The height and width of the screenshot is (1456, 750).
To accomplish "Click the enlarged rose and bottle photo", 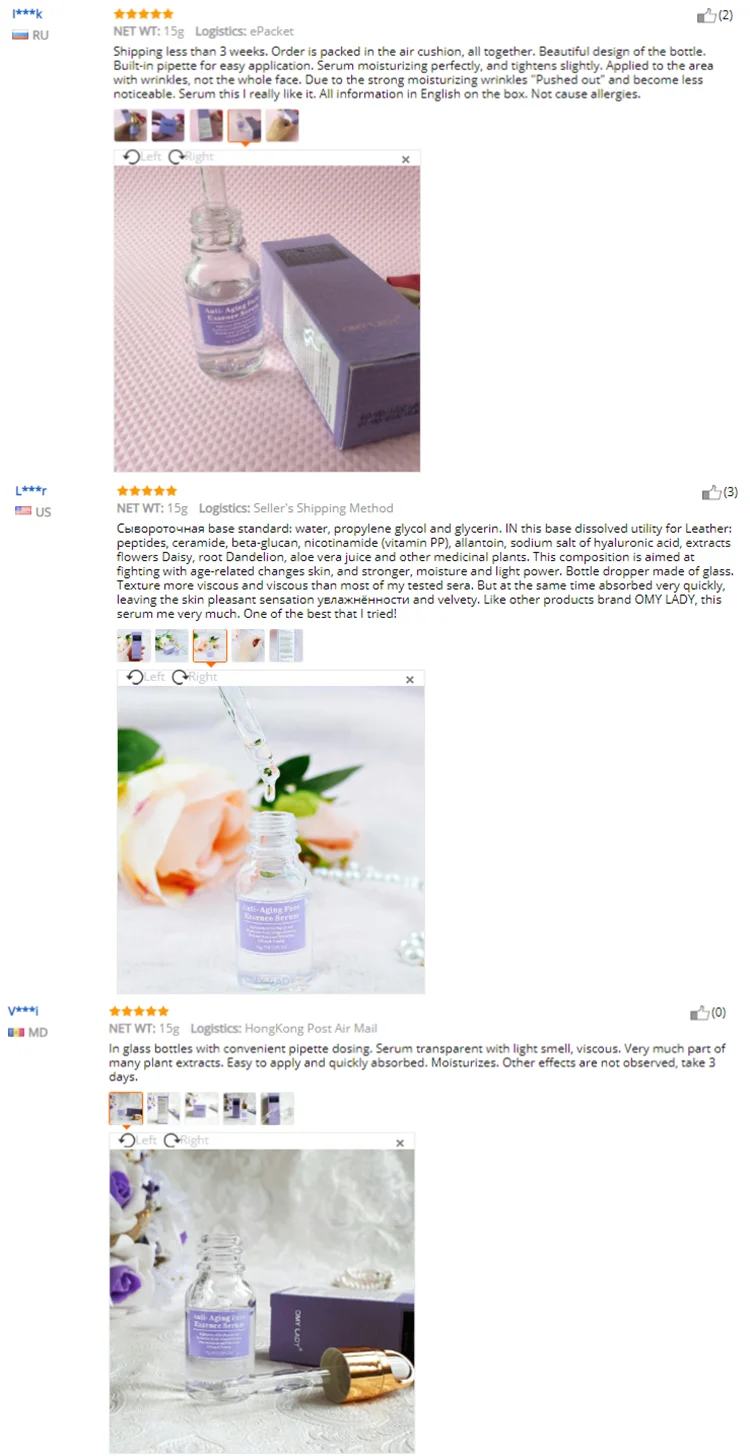I will point(271,840).
